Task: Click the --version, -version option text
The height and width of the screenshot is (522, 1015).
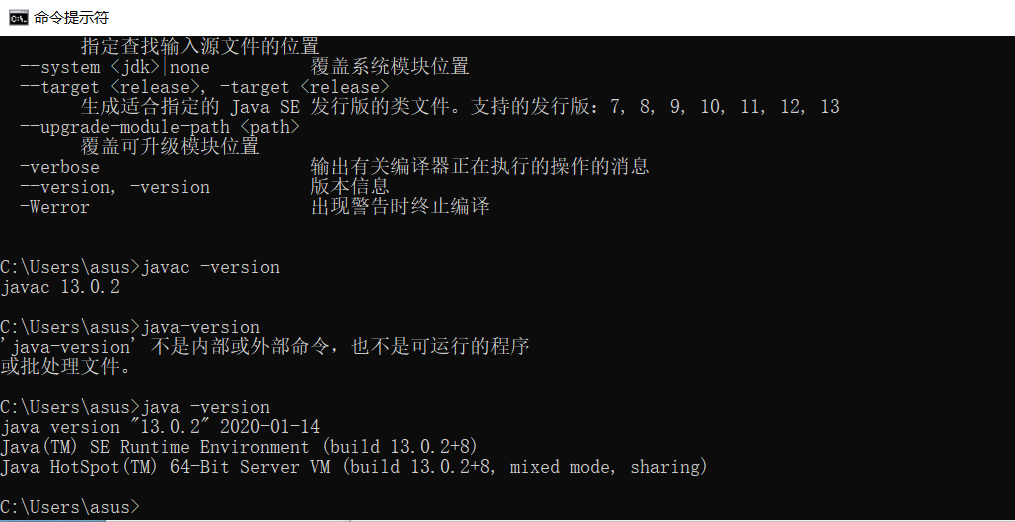Action: pos(115,187)
